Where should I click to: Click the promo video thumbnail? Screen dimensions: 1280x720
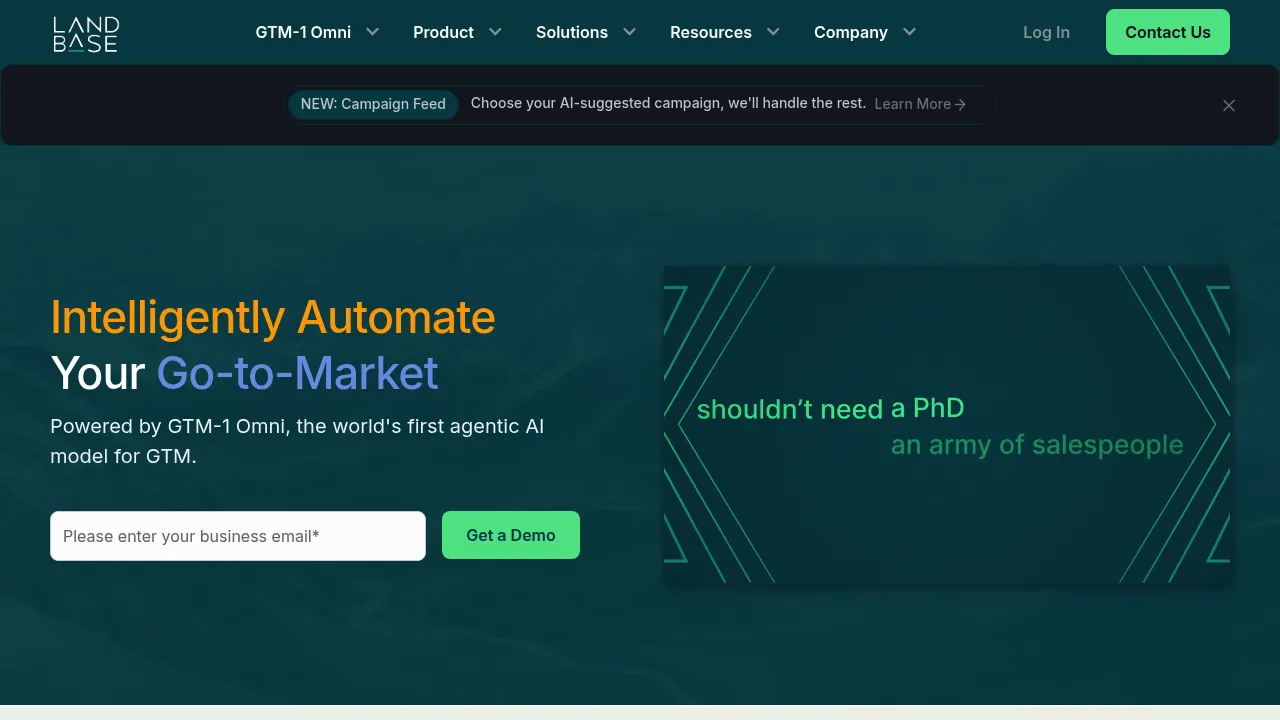(x=947, y=424)
